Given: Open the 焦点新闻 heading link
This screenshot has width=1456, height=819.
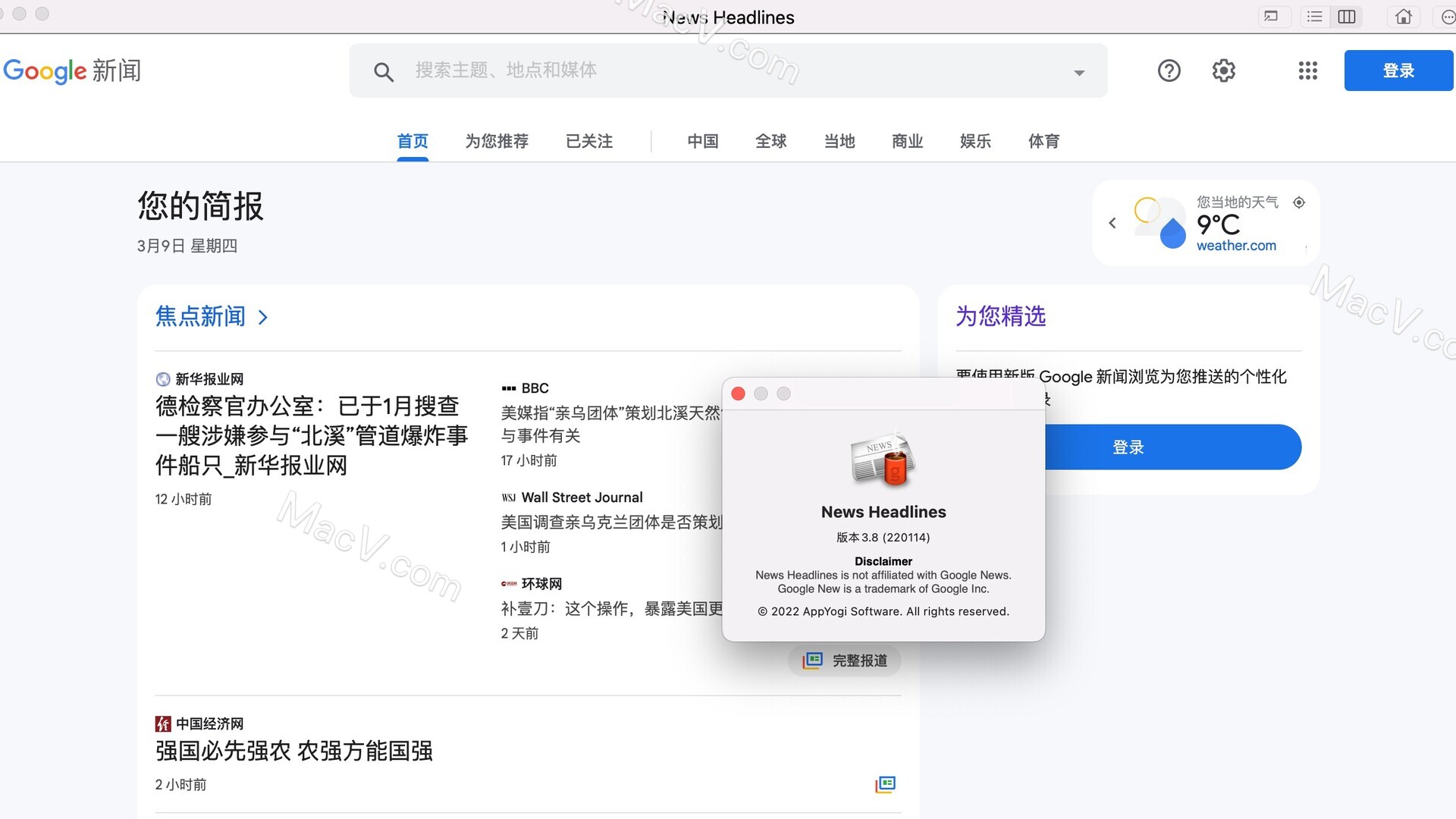Looking at the screenshot, I should point(201,316).
